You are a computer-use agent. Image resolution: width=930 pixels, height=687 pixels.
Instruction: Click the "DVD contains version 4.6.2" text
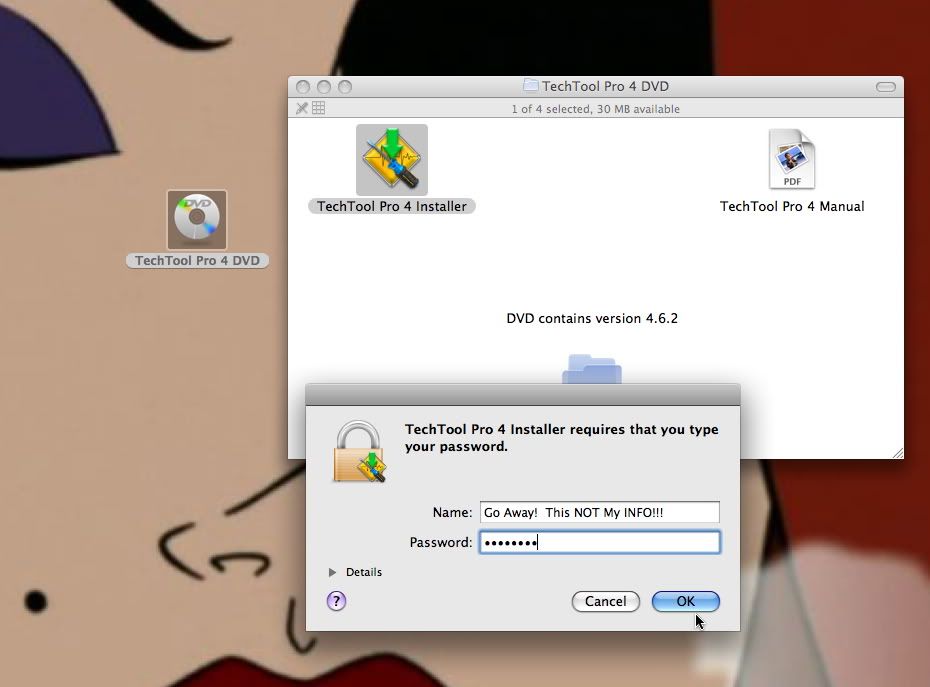pyautogui.click(x=592, y=318)
